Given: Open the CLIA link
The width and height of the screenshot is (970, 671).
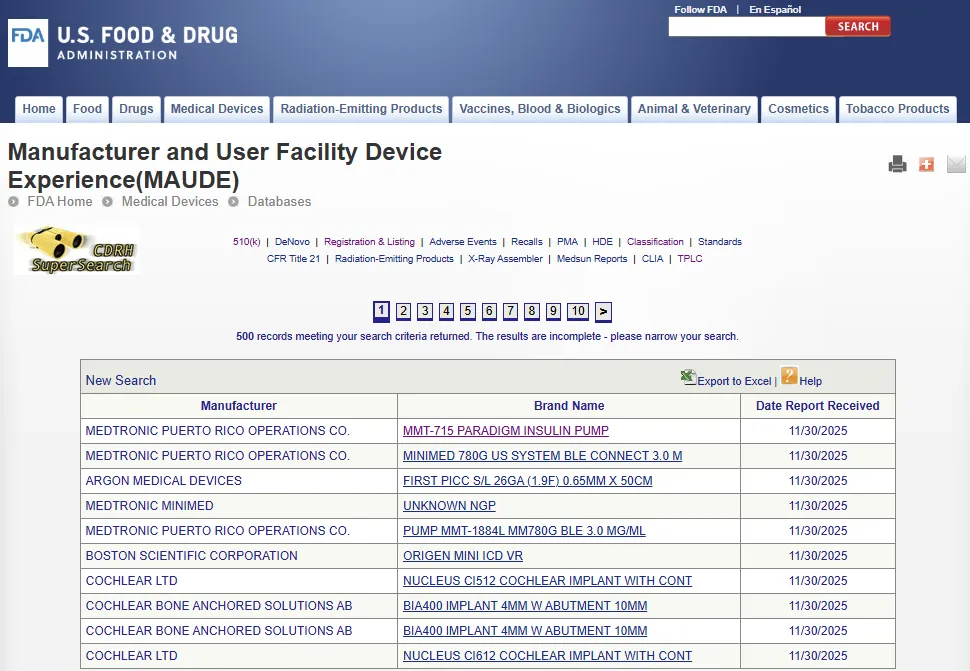Looking at the screenshot, I should (x=653, y=259).
